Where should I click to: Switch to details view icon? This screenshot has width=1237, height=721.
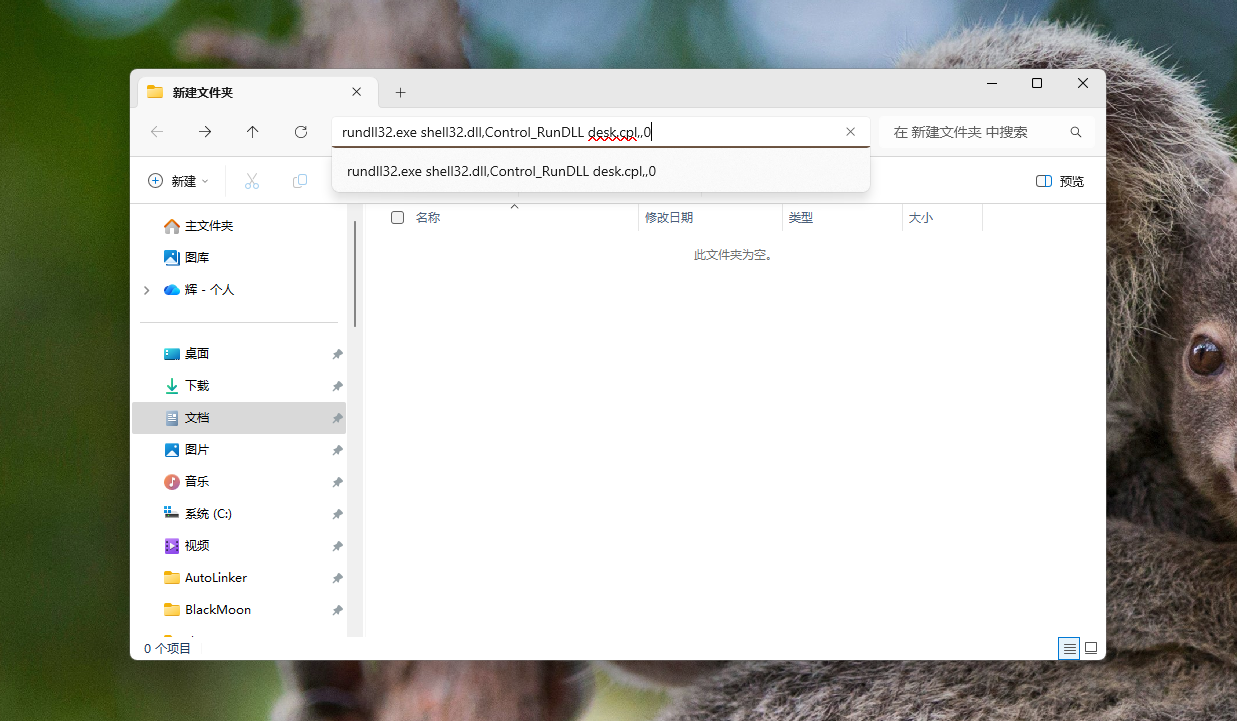tap(1069, 648)
